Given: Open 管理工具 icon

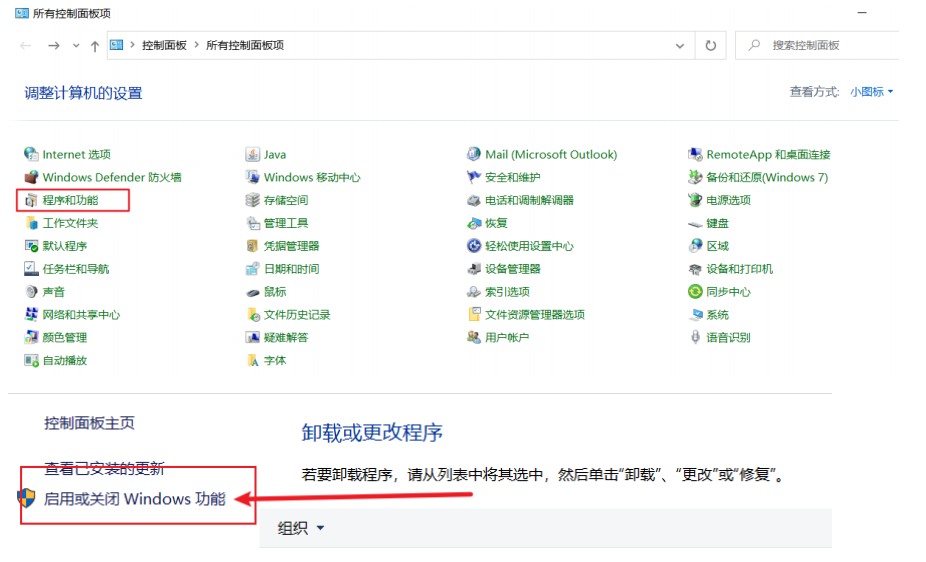Looking at the screenshot, I should (x=253, y=223).
